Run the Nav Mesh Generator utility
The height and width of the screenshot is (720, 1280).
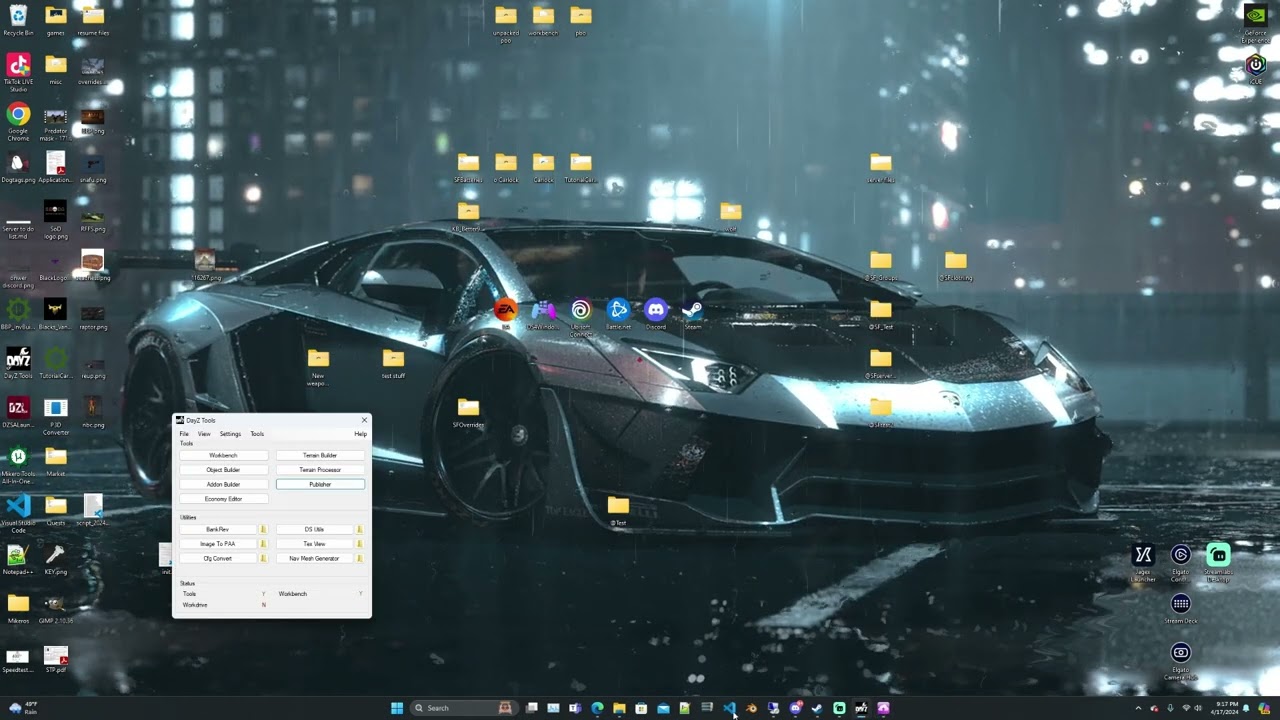coord(314,558)
